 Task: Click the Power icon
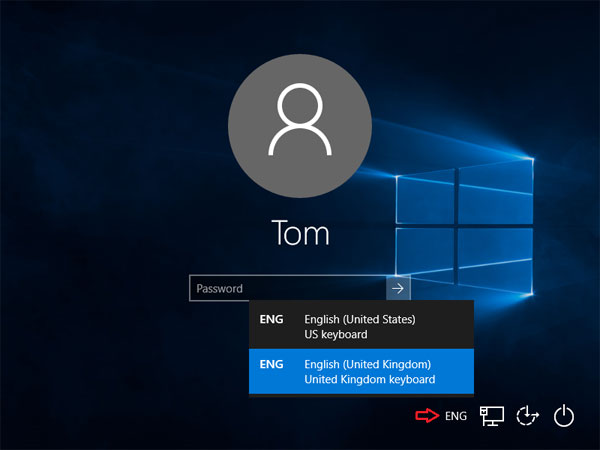tap(565, 416)
